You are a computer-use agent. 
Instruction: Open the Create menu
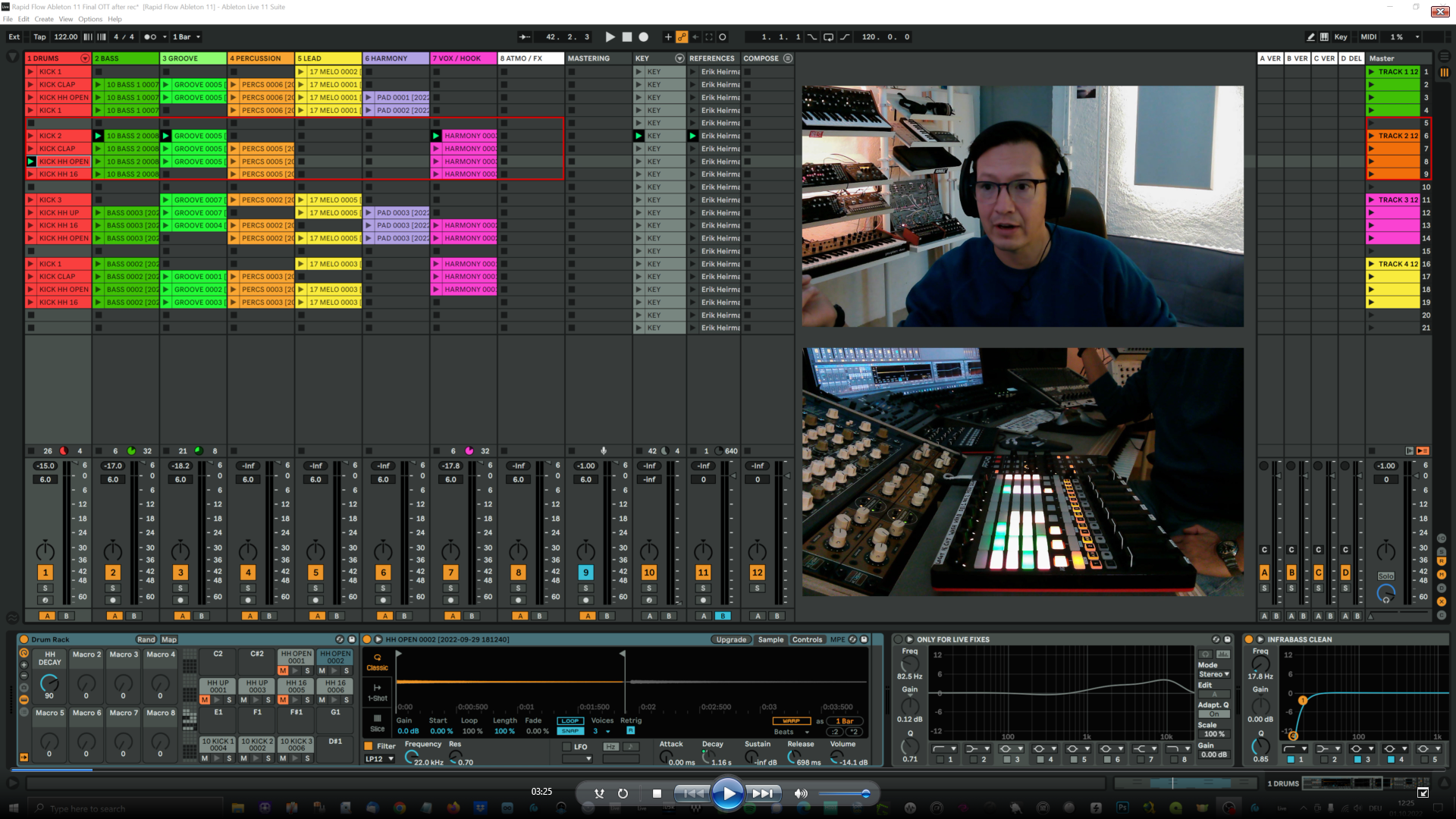click(44, 19)
